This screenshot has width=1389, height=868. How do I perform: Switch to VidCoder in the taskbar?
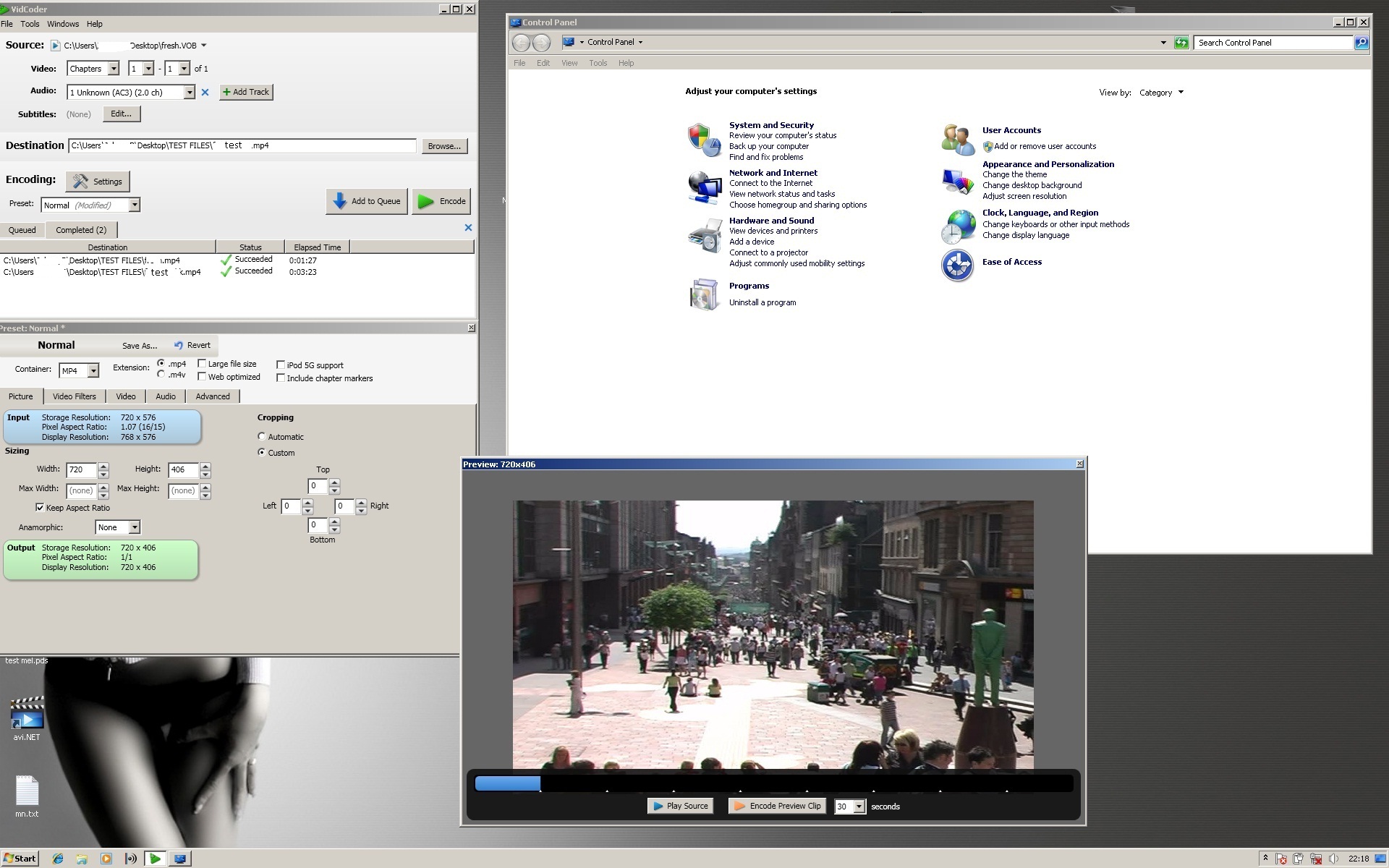pos(155,859)
